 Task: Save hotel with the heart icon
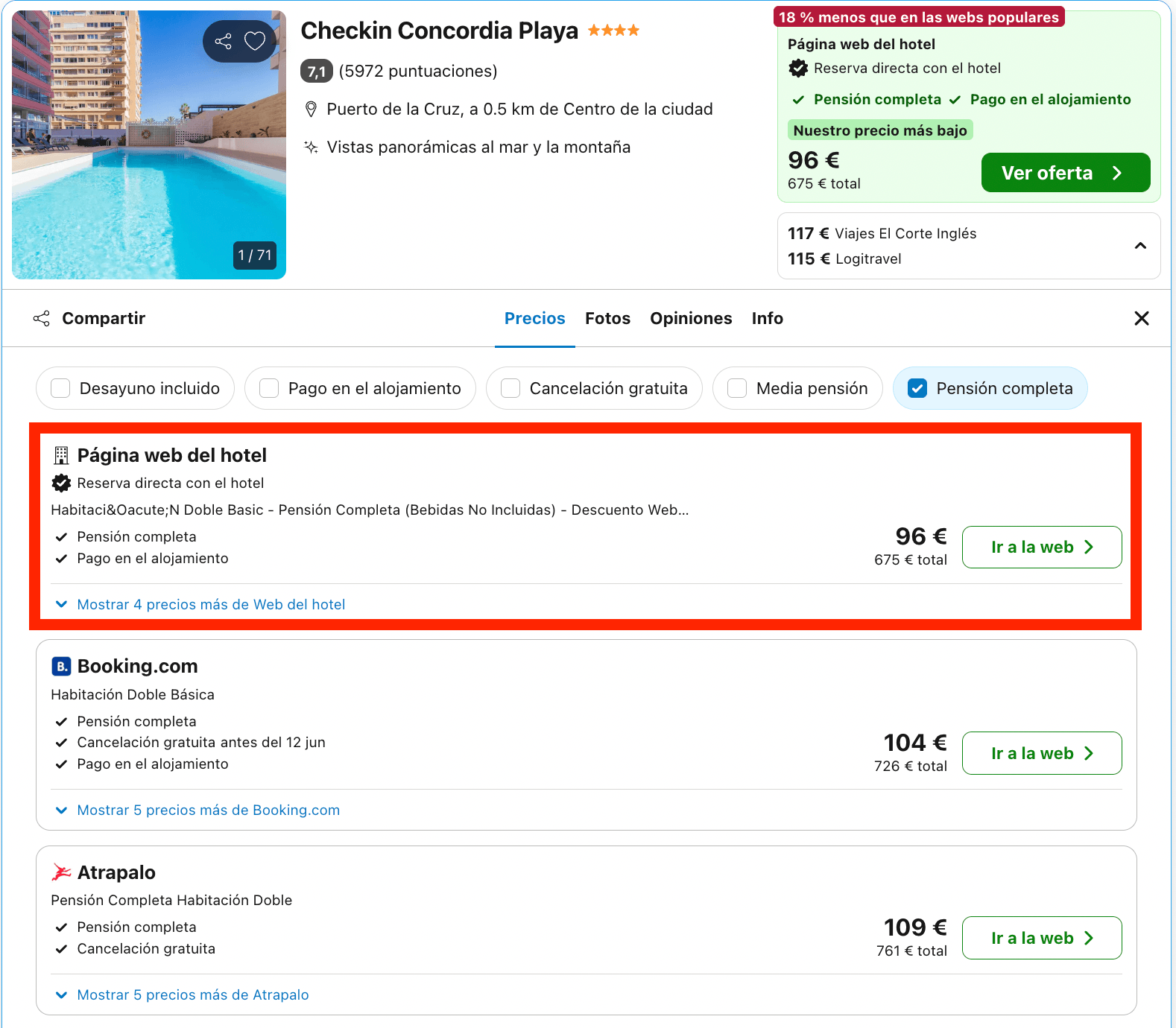255,41
